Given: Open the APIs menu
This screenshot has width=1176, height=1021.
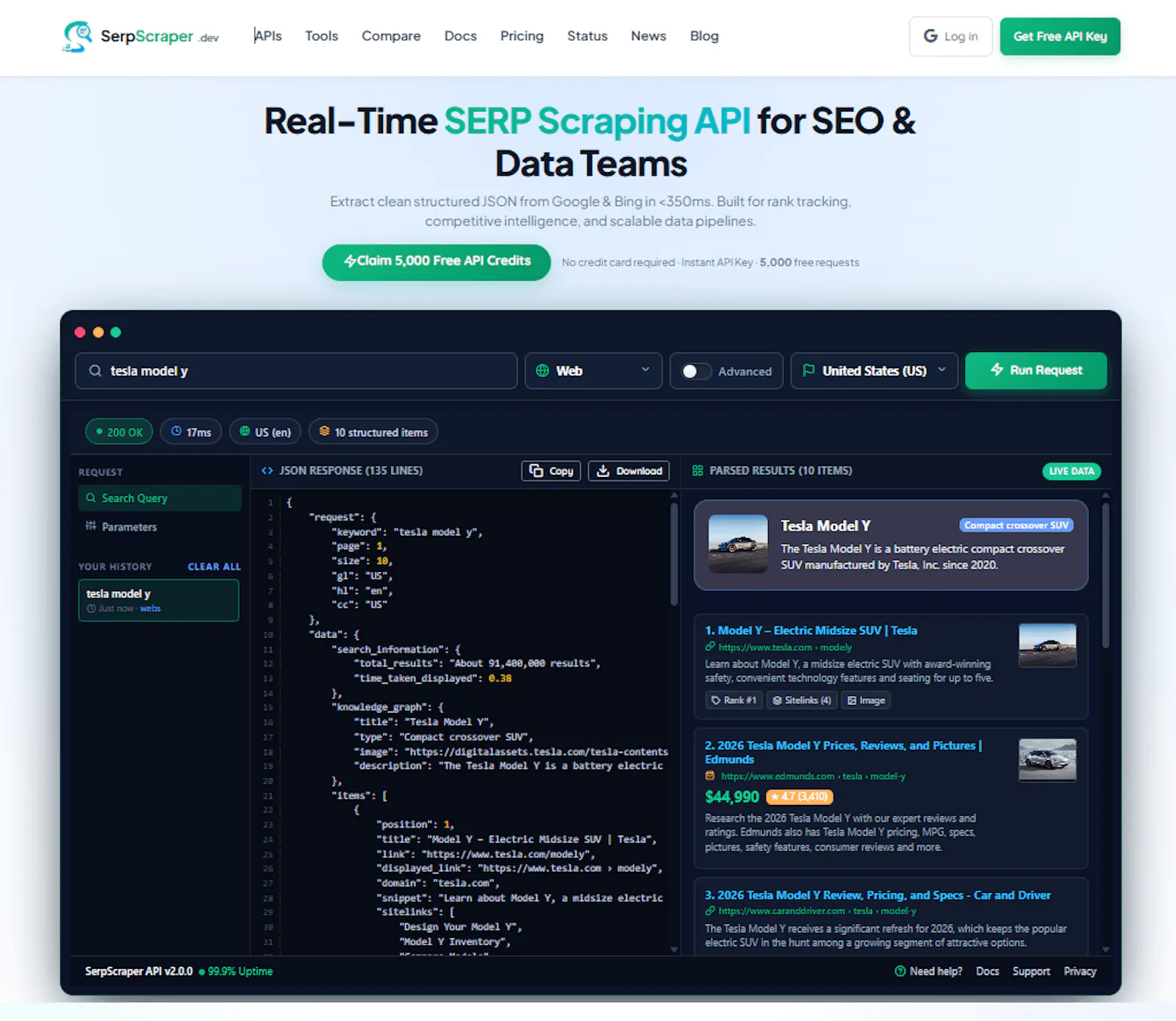Looking at the screenshot, I should [x=268, y=36].
